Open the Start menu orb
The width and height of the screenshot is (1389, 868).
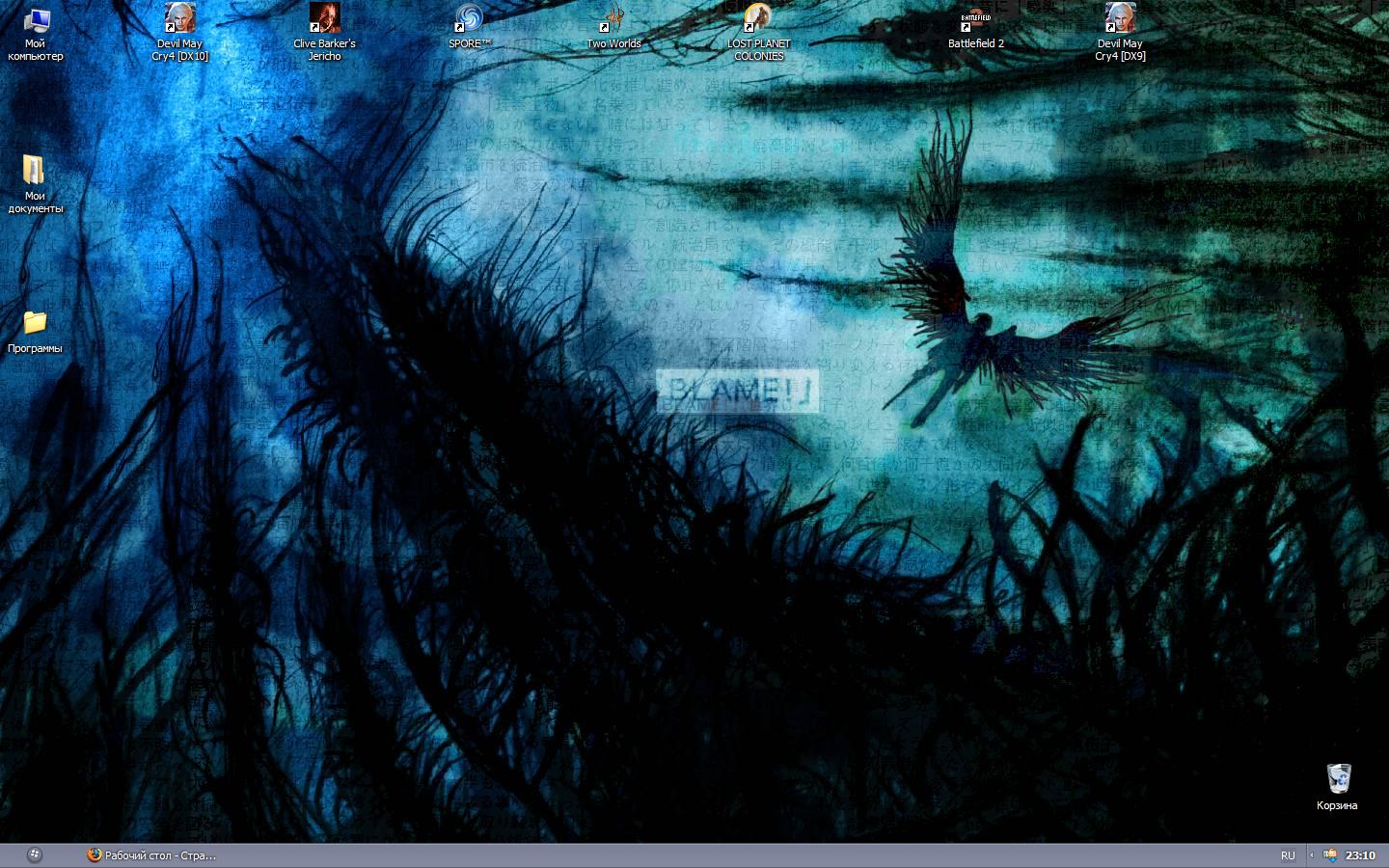[x=35, y=854]
